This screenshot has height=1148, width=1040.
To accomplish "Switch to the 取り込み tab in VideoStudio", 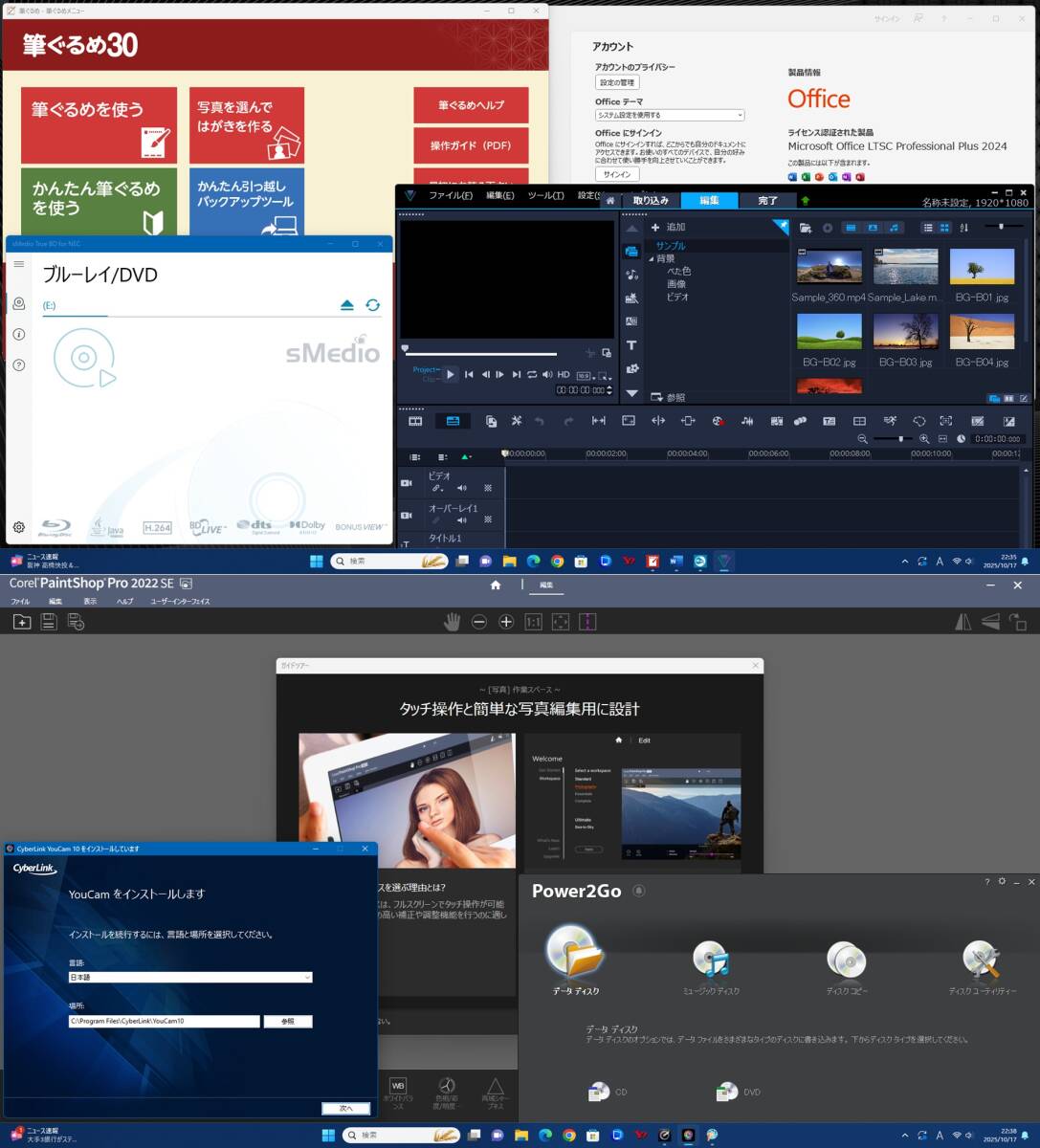I will 651,200.
